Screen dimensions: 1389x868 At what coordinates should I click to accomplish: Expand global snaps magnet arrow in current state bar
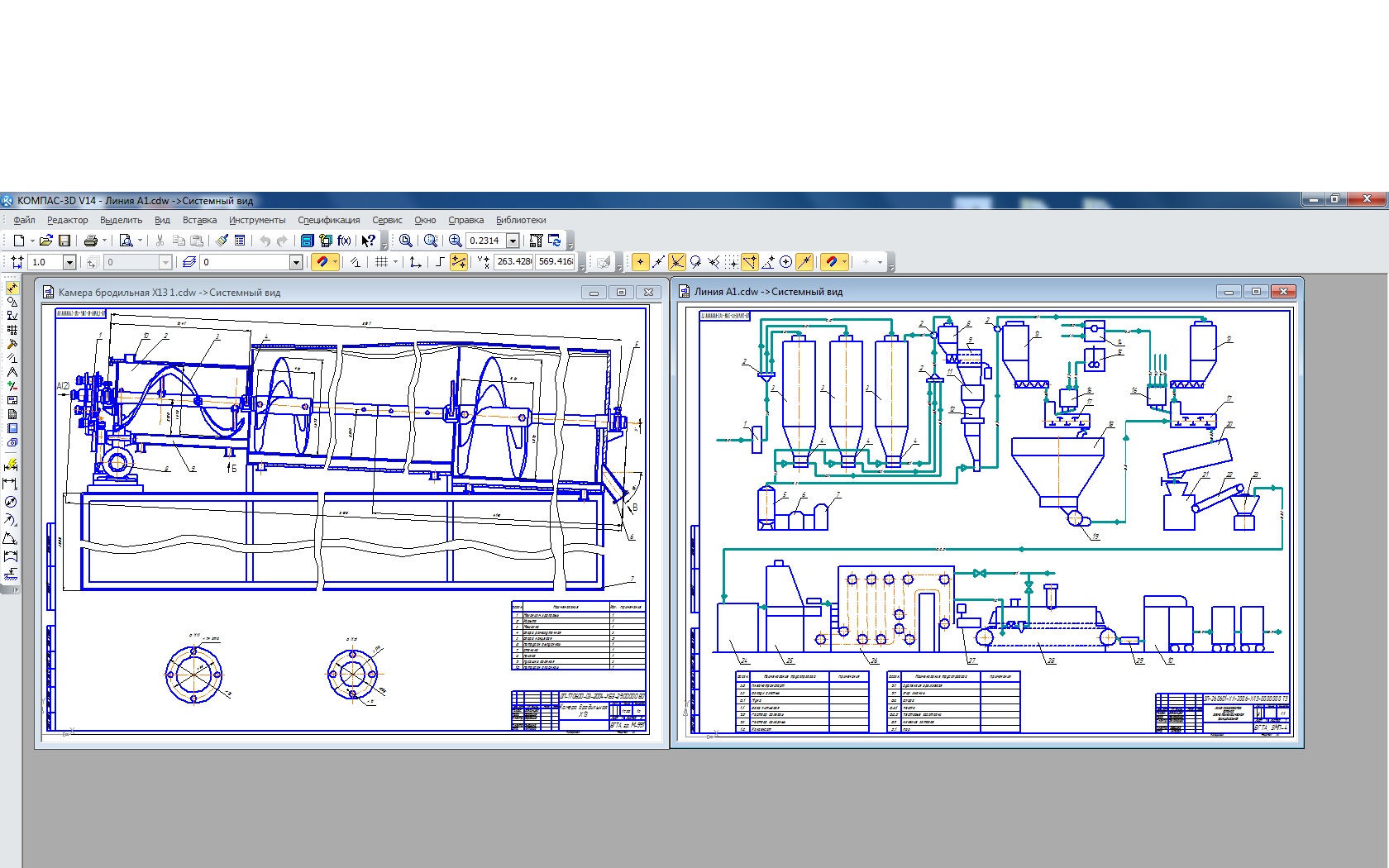[335, 262]
